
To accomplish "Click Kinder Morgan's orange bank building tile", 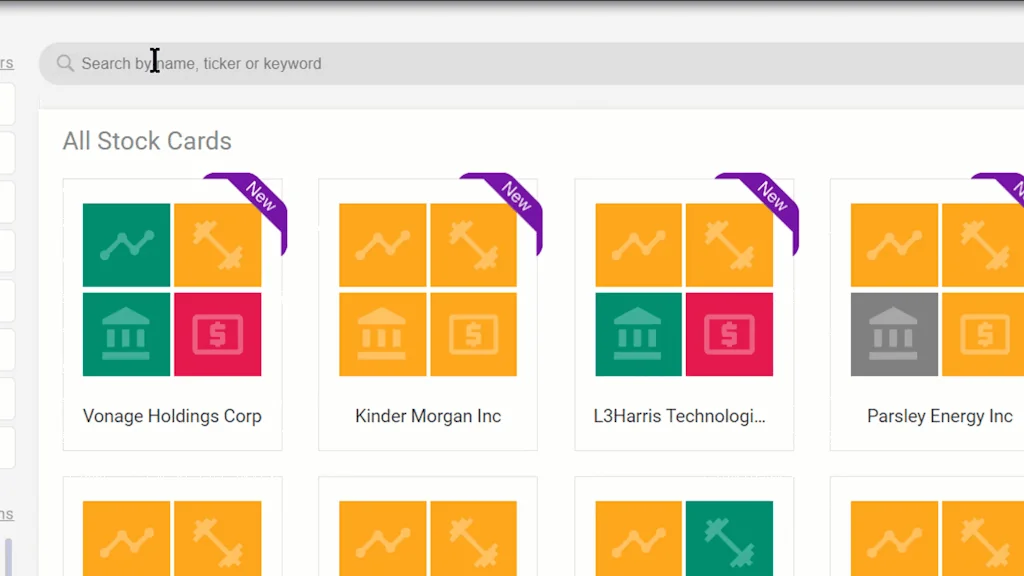I will tap(382, 334).
